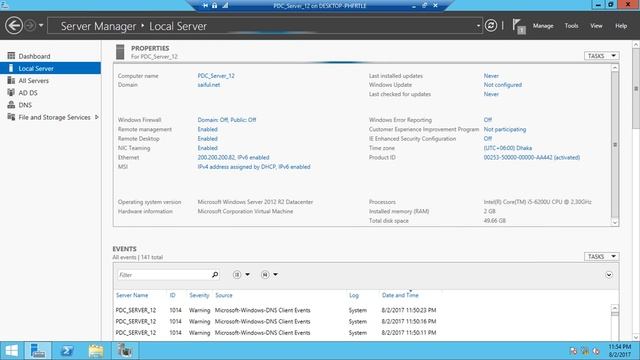
Task: Open the navigation history dropdown arrow
Action: point(41,26)
